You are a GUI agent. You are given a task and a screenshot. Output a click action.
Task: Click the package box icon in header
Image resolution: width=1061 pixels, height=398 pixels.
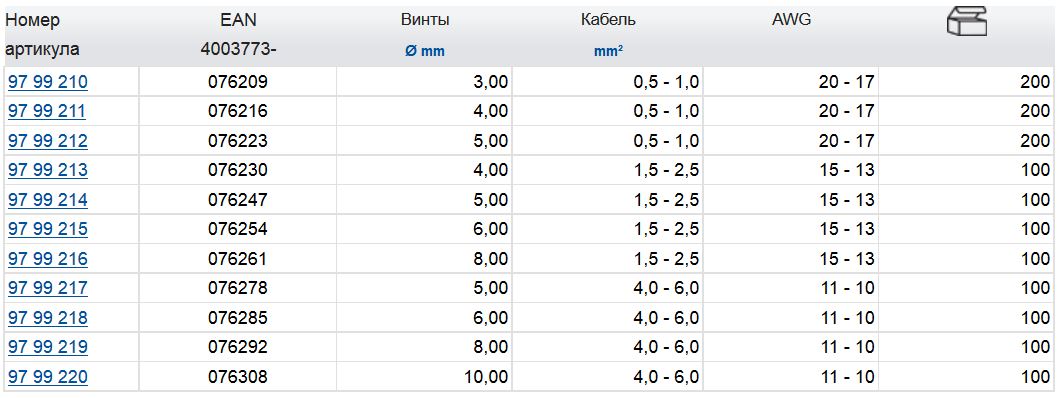click(x=966, y=21)
